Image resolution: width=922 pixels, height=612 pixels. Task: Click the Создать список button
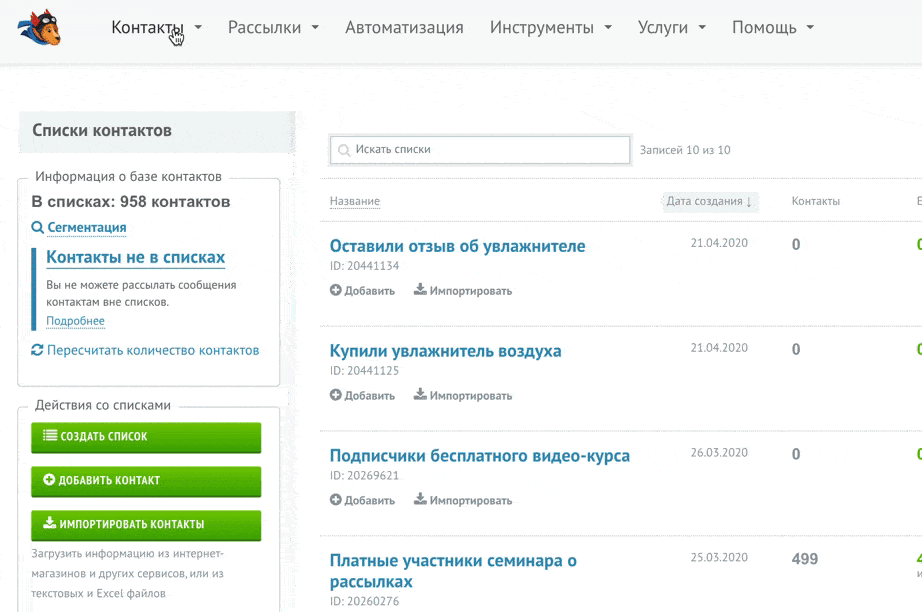(x=146, y=437)
